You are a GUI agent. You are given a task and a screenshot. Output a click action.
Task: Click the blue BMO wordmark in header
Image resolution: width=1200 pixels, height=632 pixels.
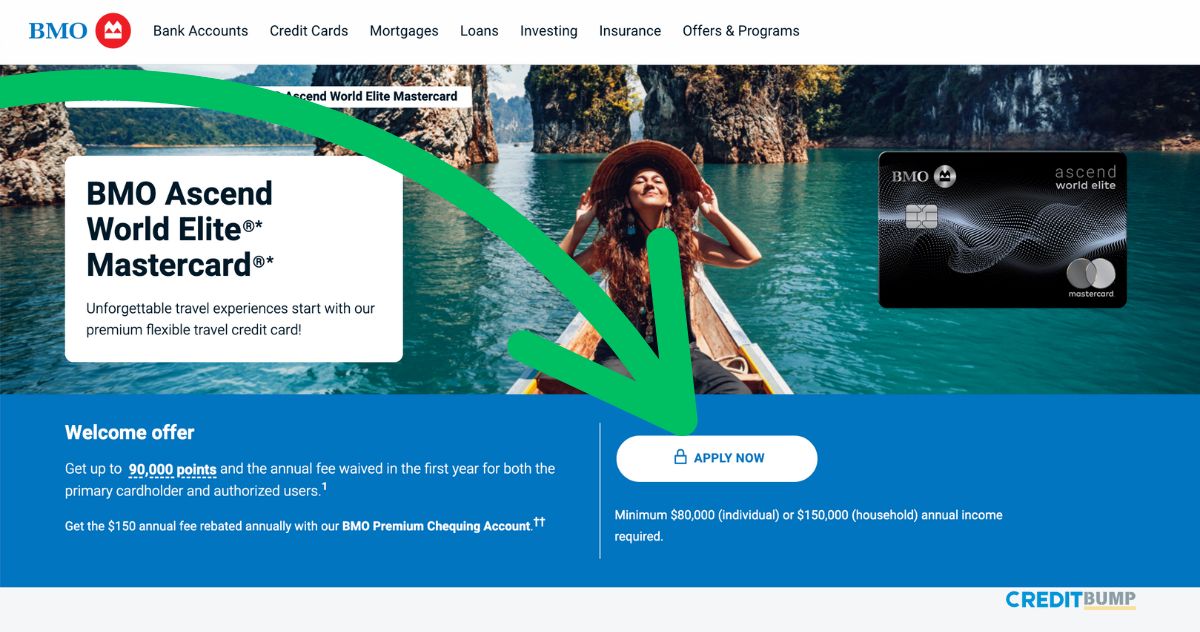tap(58, 31)
